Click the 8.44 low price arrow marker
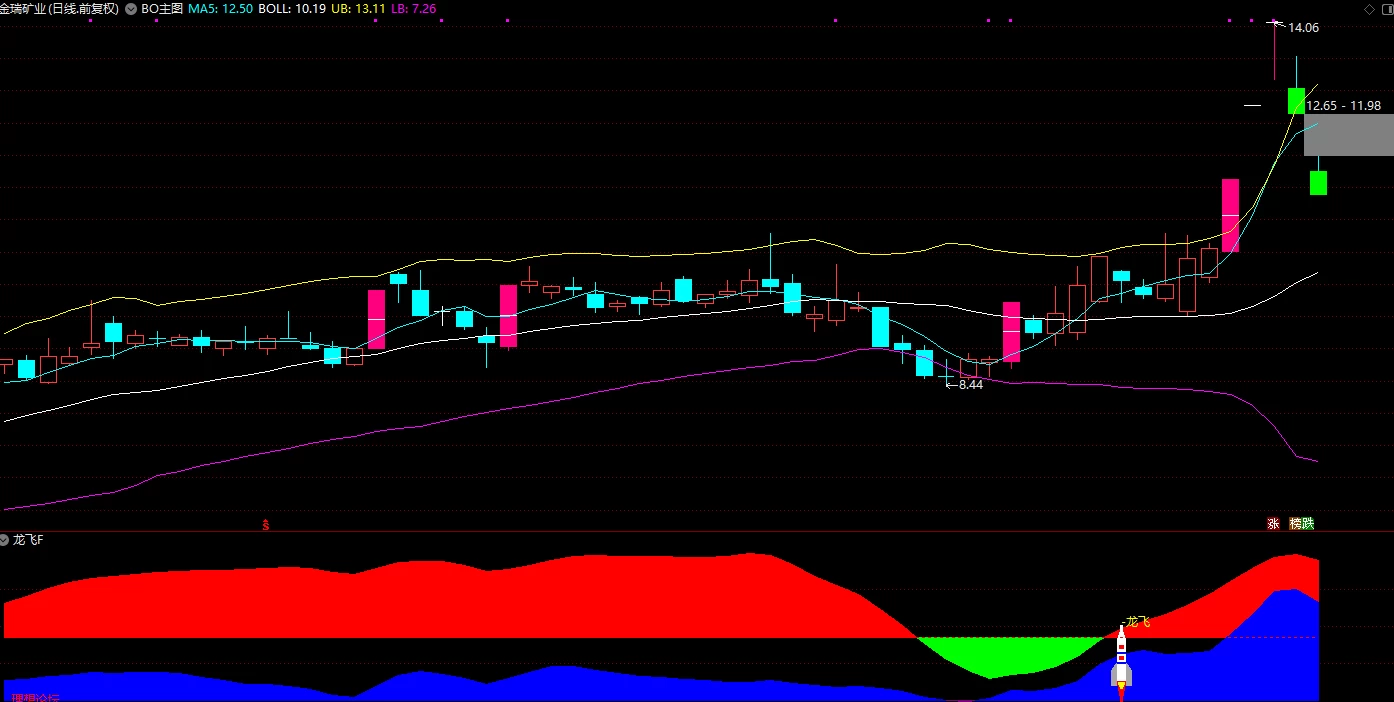The height and width of the screenshot is (702, 1394). click(x=965, y=385)
